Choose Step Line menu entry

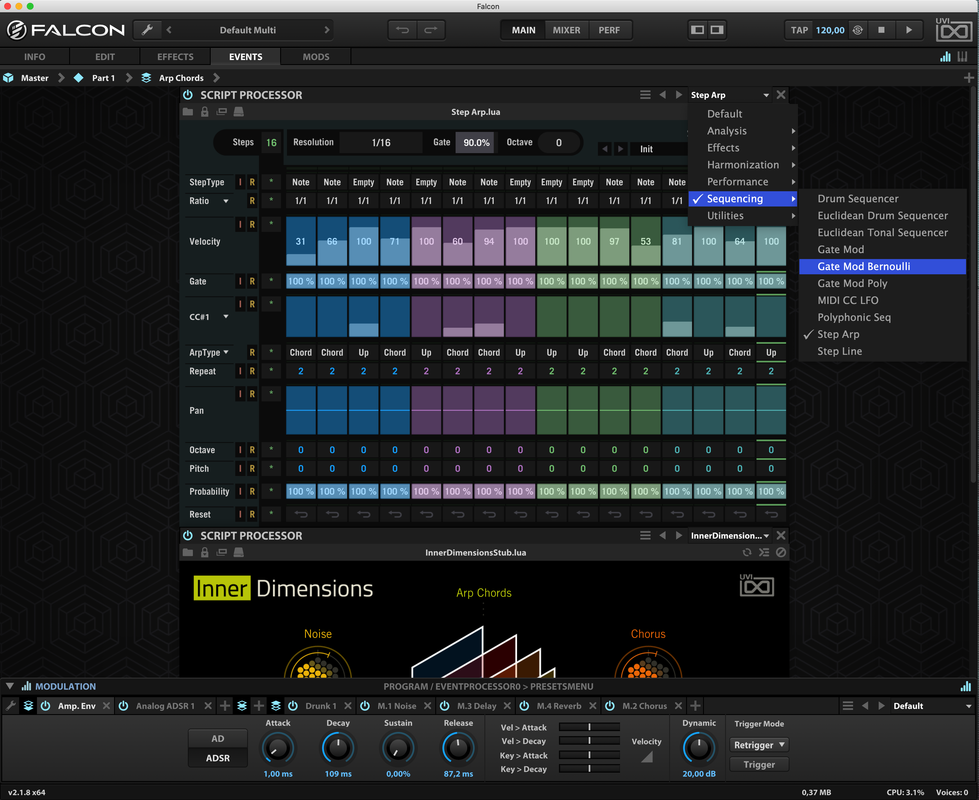[882, 351]
